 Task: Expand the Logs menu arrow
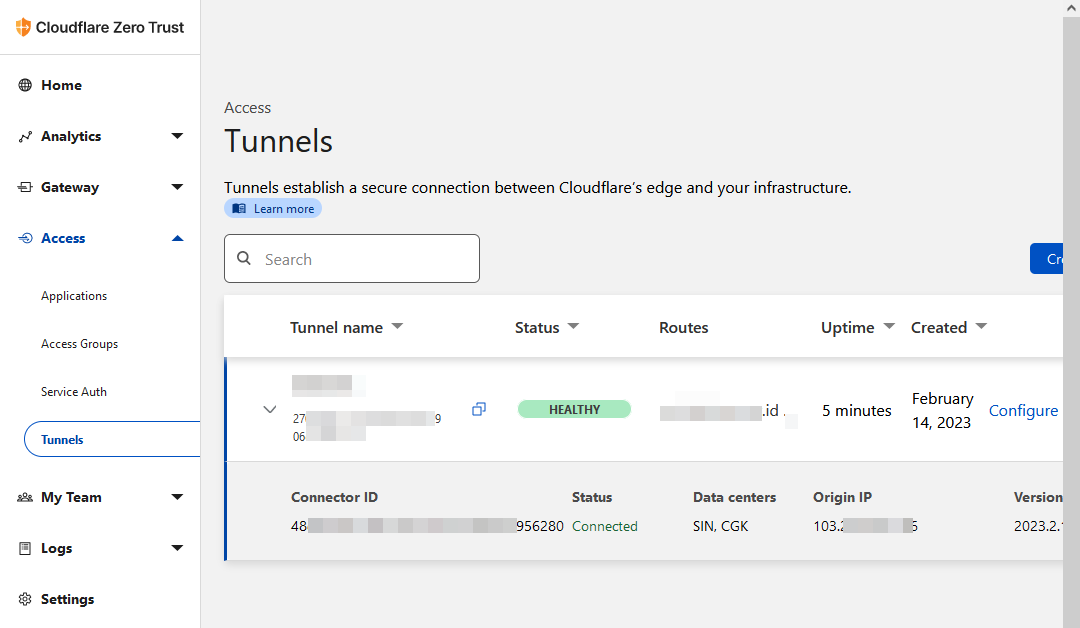click(x=177, y=548)
